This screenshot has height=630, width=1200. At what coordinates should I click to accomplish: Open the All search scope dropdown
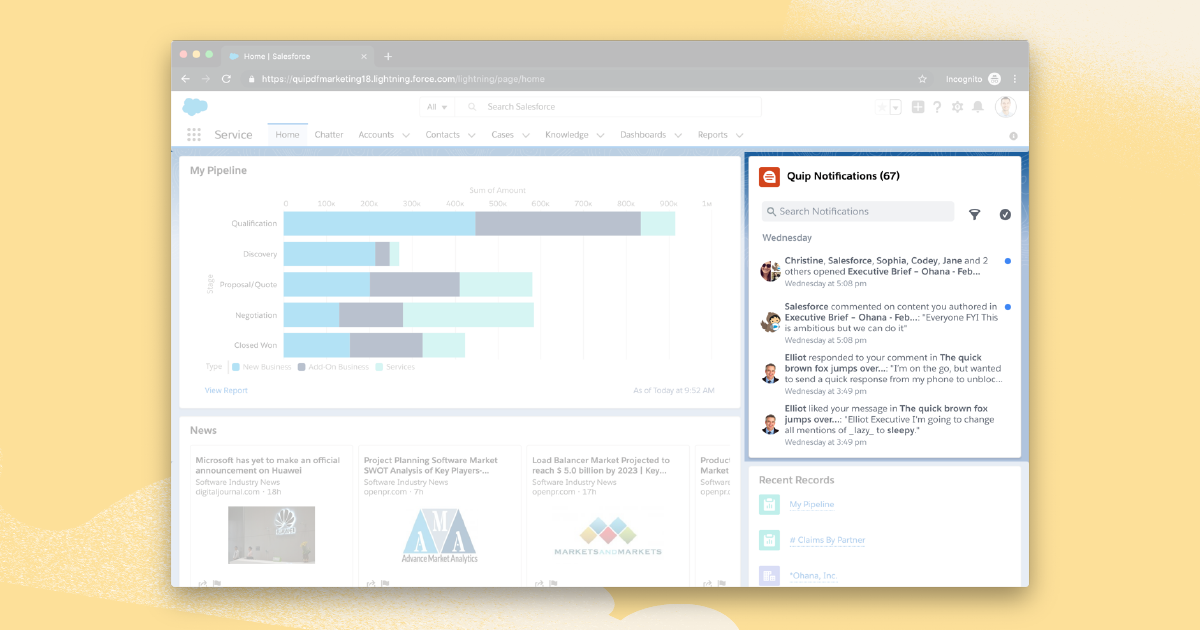[x=437, y=107]
